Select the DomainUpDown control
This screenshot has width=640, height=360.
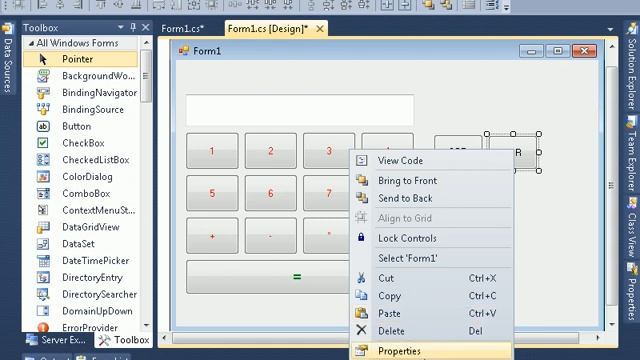pyautogui.click(x=80, y=311)
